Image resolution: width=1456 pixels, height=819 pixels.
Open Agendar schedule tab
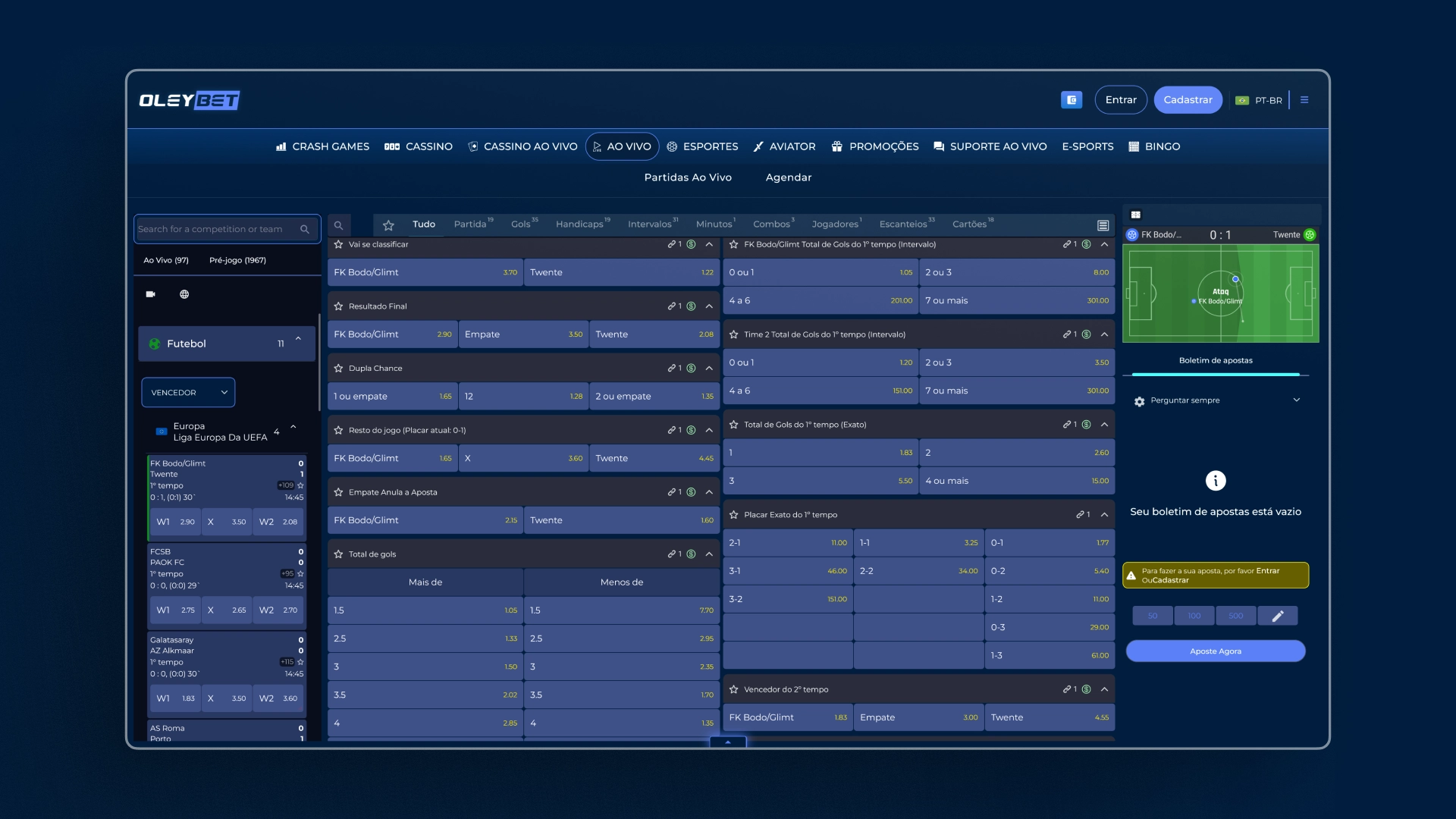(789, 177)
